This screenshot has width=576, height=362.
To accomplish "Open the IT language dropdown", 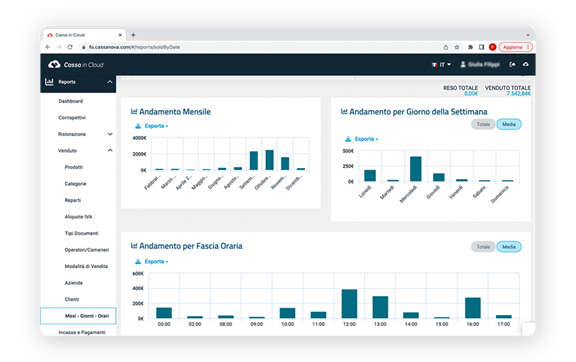I will pos(441,65).
